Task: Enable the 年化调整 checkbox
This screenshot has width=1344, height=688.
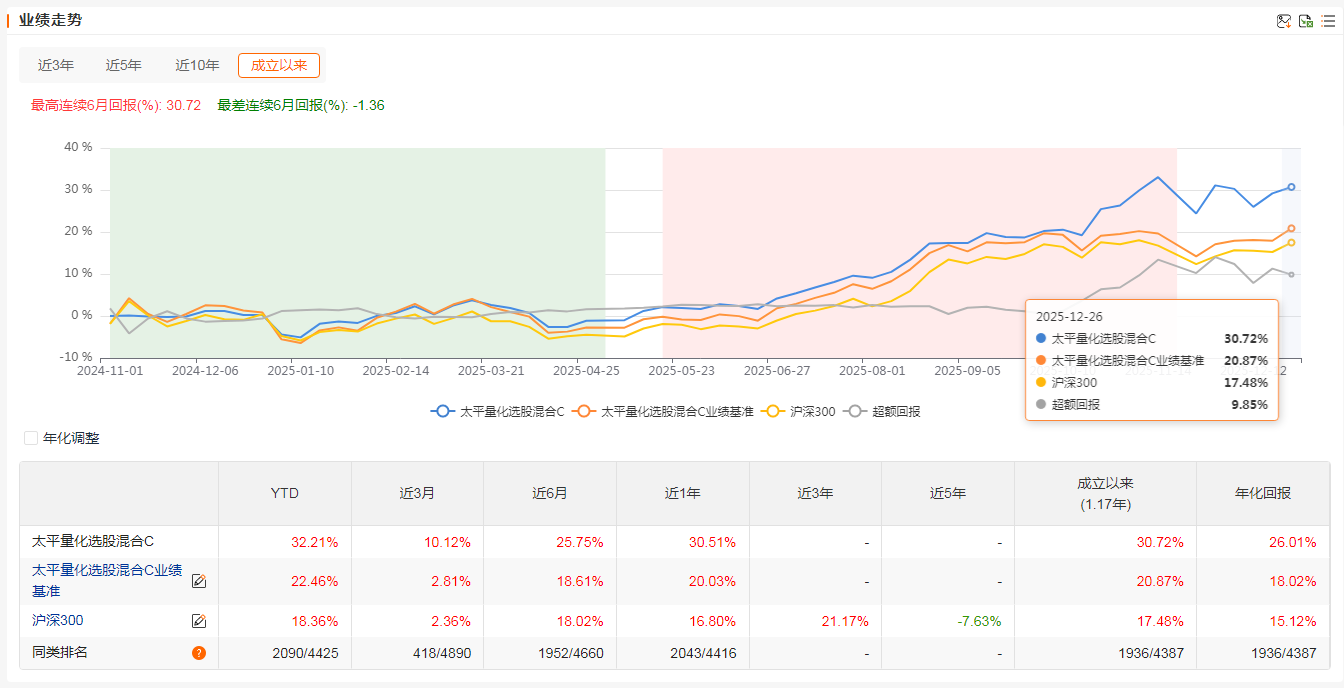Action: (x=31, y=438)
